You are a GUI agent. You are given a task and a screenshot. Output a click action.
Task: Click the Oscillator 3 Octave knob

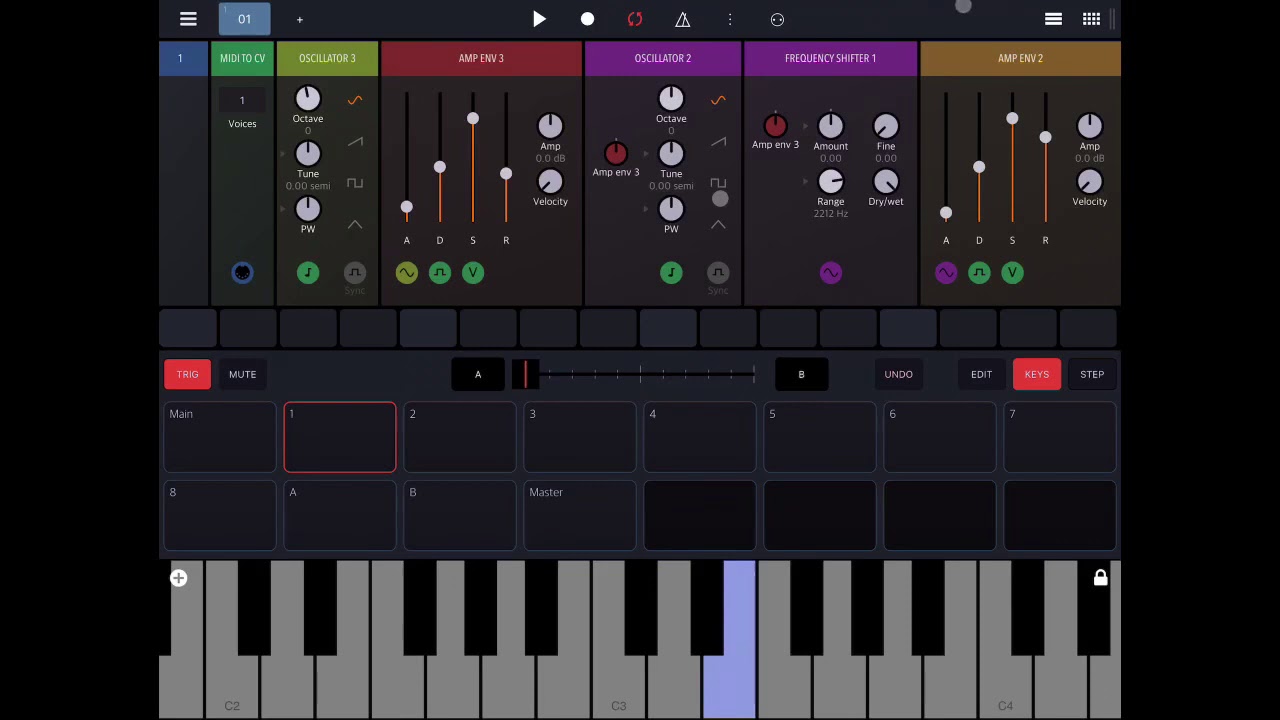[308, 98]
